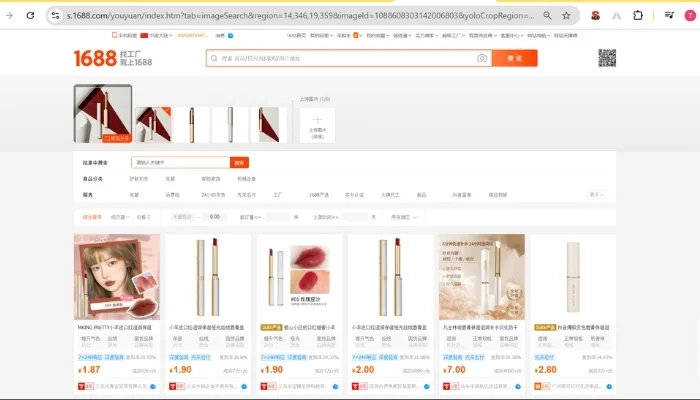Click the zoom magnifier icon in address bar
This screenshot has height=400, width=700.
point(547,16)
